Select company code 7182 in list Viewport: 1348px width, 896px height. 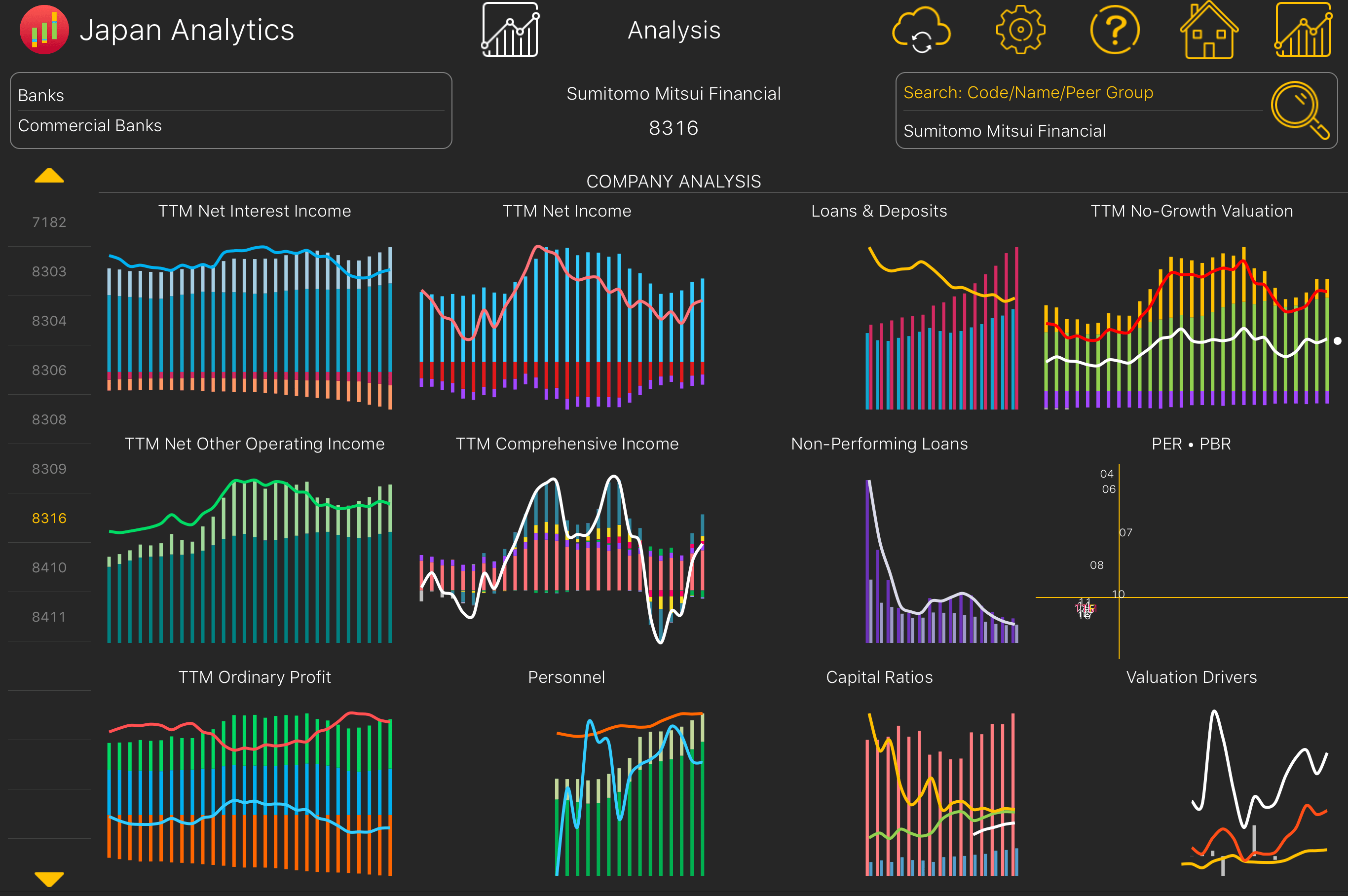pyautogui.click(x=49, y=223)
